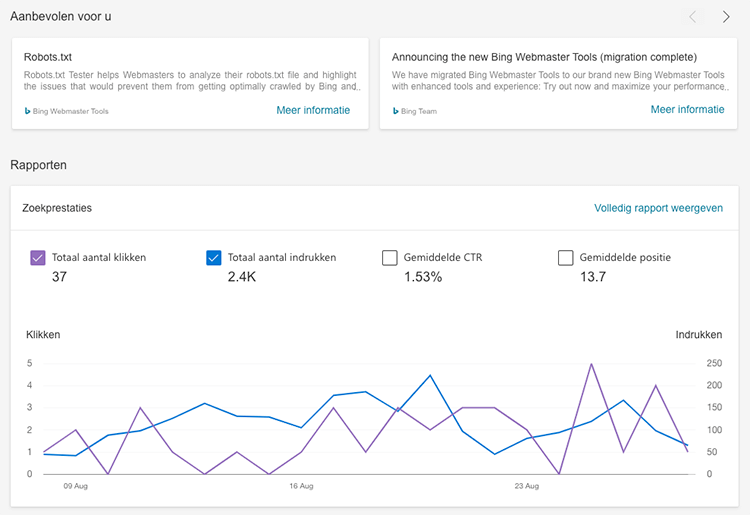Image resolution: width=750 pixels, height=515 pixels.
Task: Click the Bing logo beside Bing Webmaster Tools
Action: click(27, 111)
